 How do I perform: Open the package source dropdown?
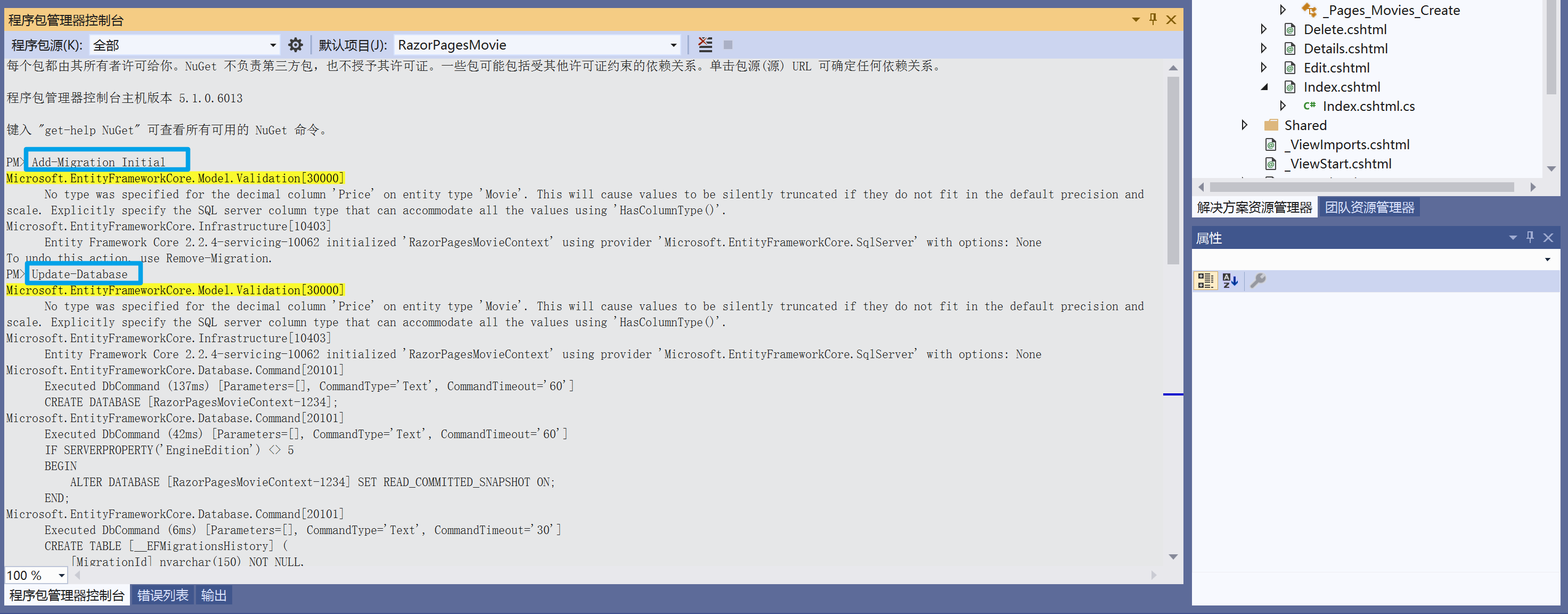(273, 45)
